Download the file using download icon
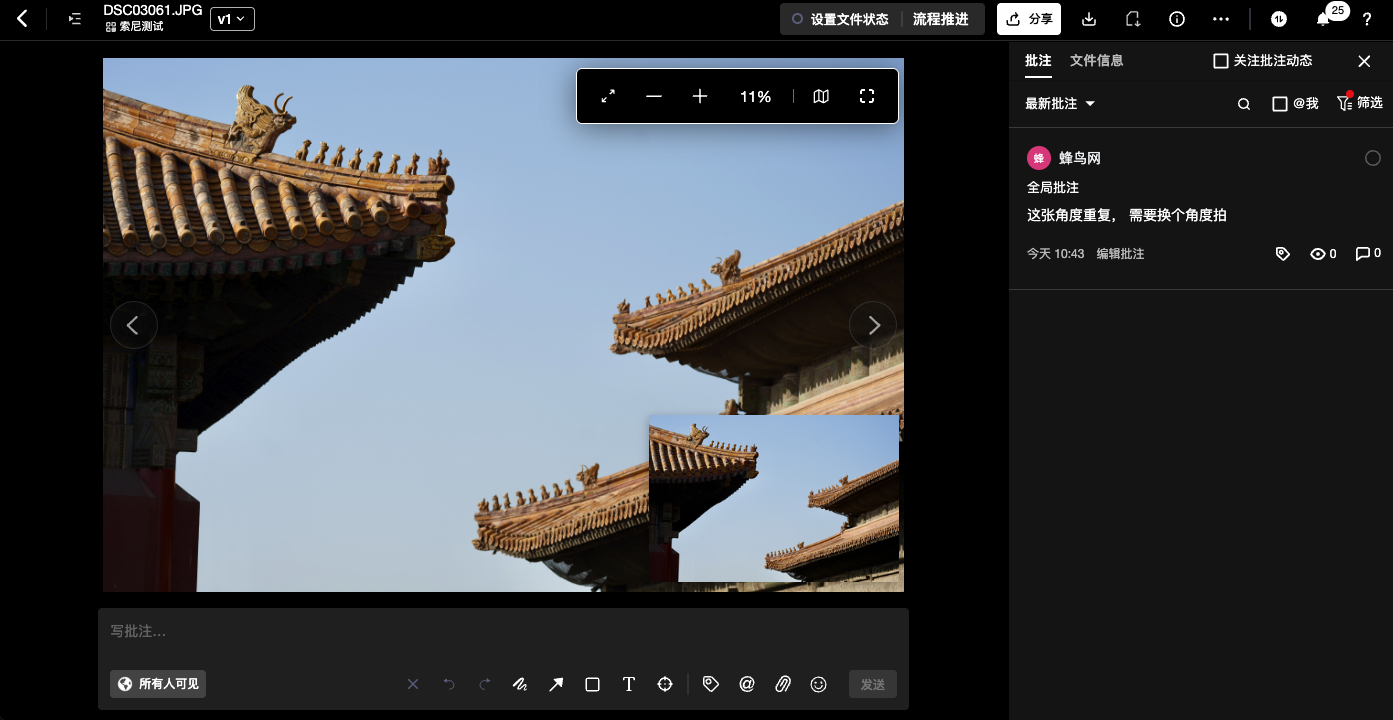 click(1089, 19)
